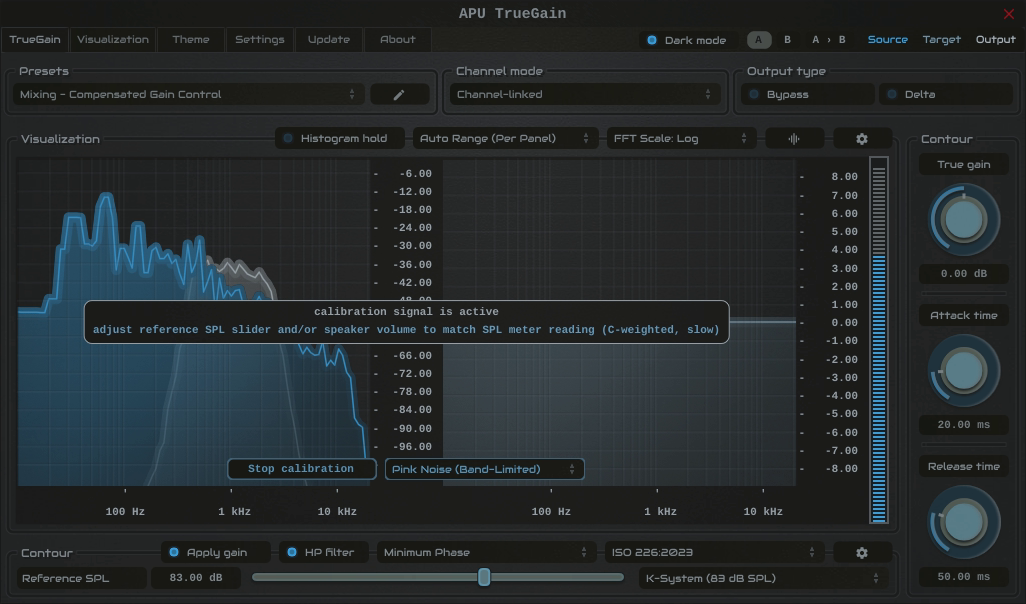This screenshot has height=604, width=1026.
Task: Switch to the Visualization tab
Action: click(x=113, y=40)
